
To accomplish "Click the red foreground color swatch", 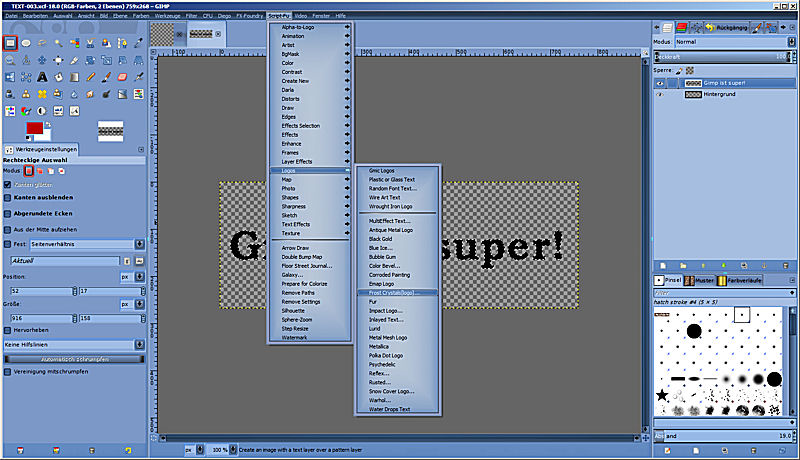I will [x=34, y=128].
